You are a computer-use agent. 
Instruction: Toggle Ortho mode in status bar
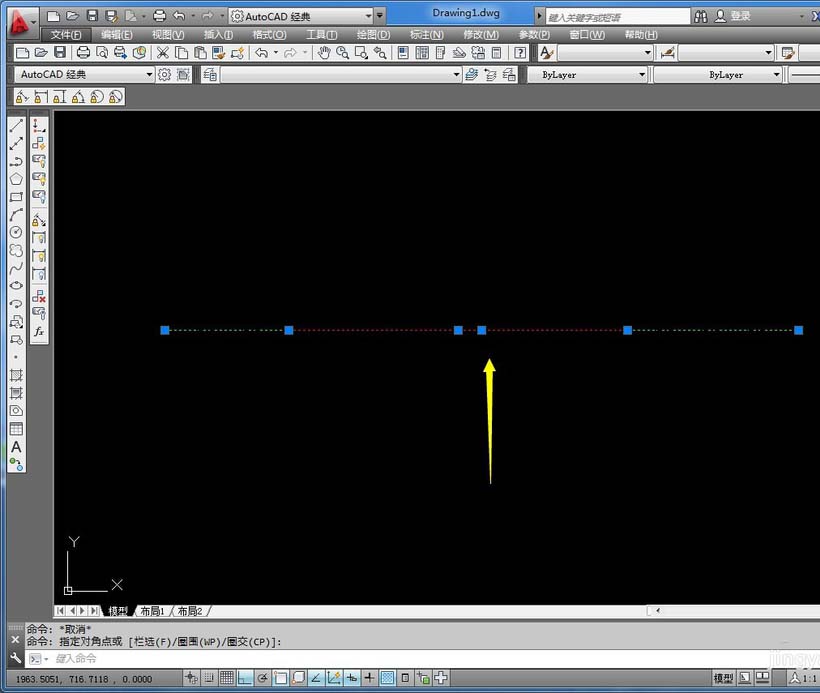point(245,678)
